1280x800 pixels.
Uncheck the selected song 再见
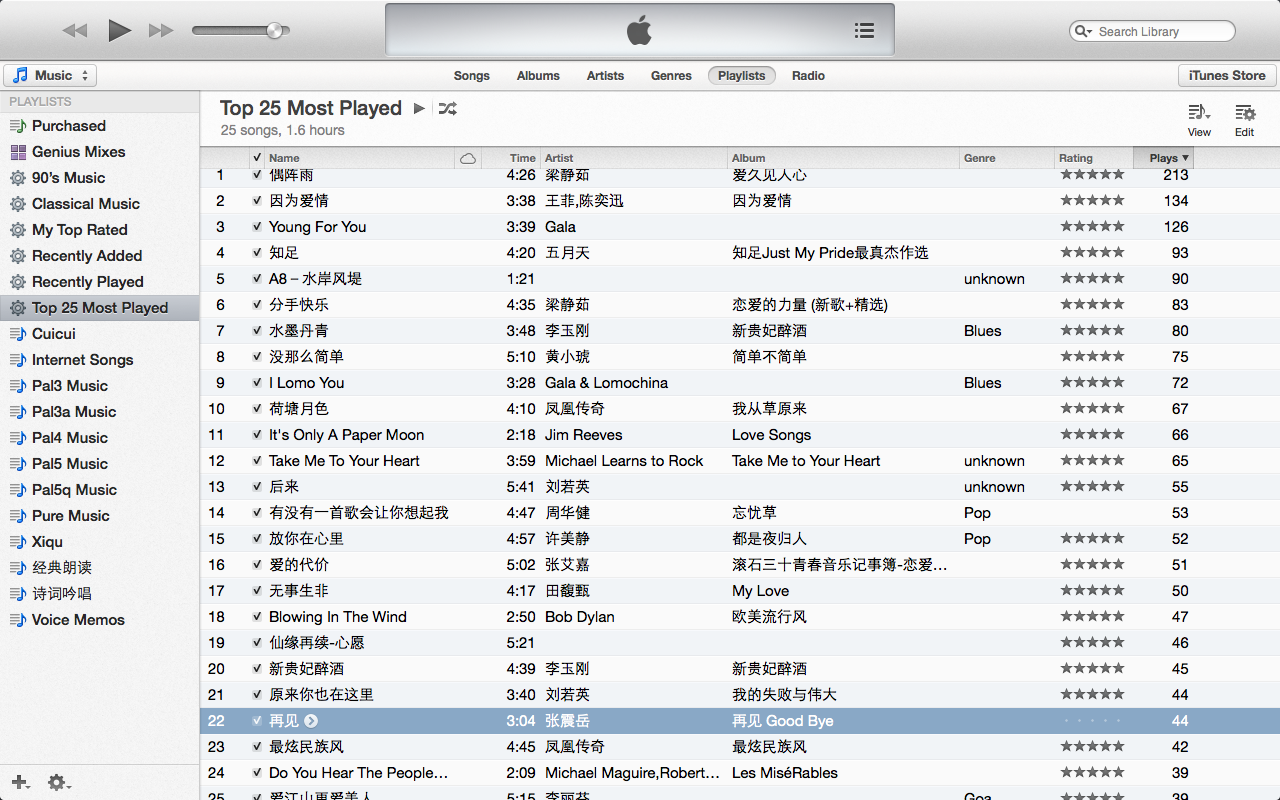tap(257, 721)
